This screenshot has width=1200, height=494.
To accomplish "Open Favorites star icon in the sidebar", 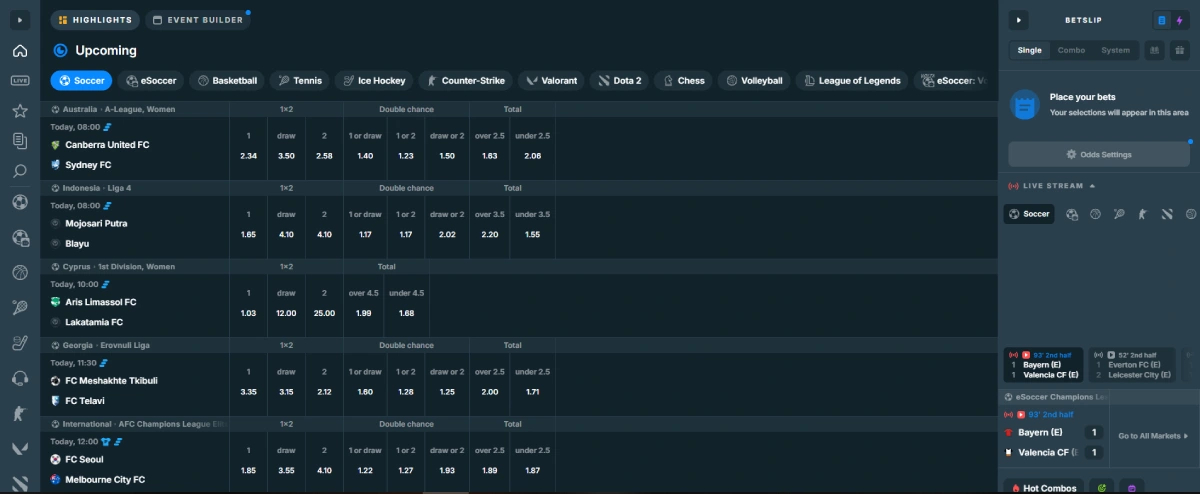I will (20, 111).
